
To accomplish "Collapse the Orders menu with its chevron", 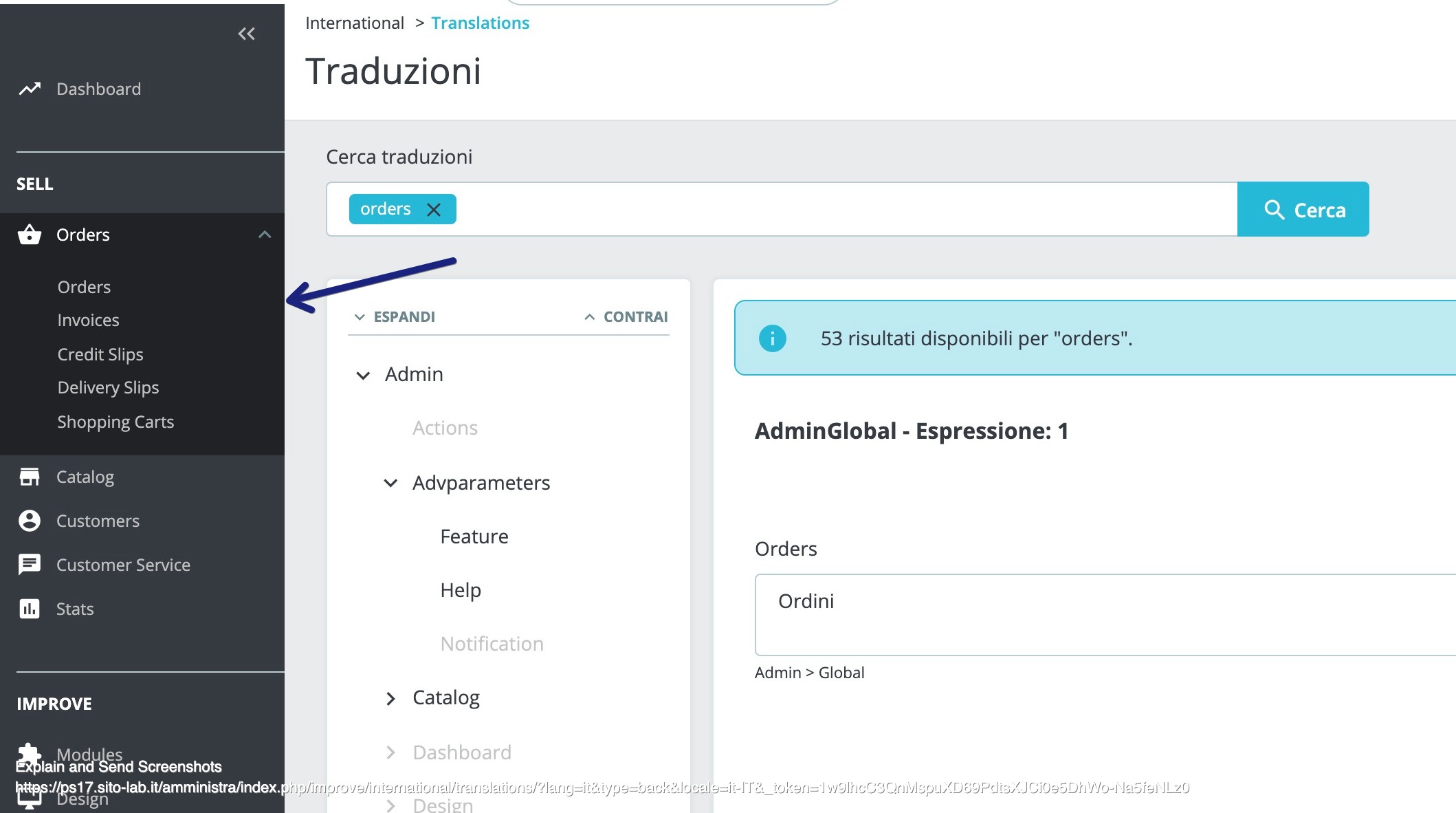I will (x=265, y=235).
